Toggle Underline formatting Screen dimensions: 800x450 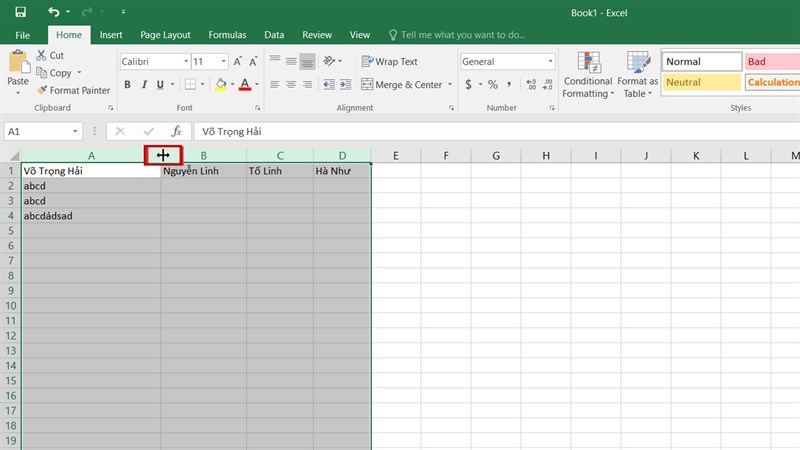coord(160,85)
